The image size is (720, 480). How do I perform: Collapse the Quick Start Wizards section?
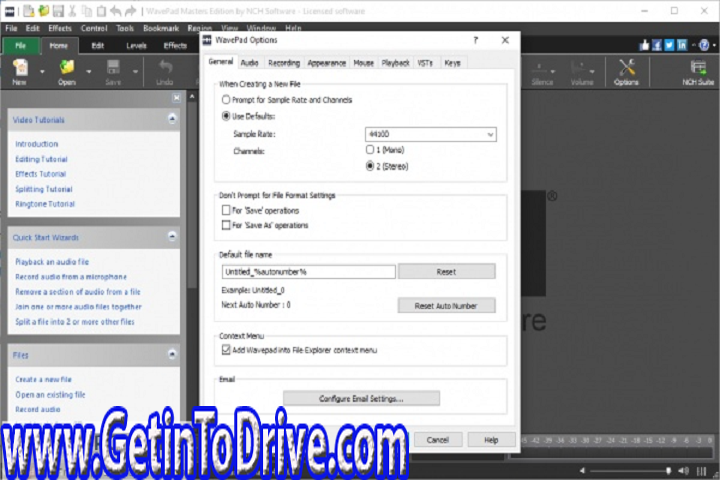172,237
